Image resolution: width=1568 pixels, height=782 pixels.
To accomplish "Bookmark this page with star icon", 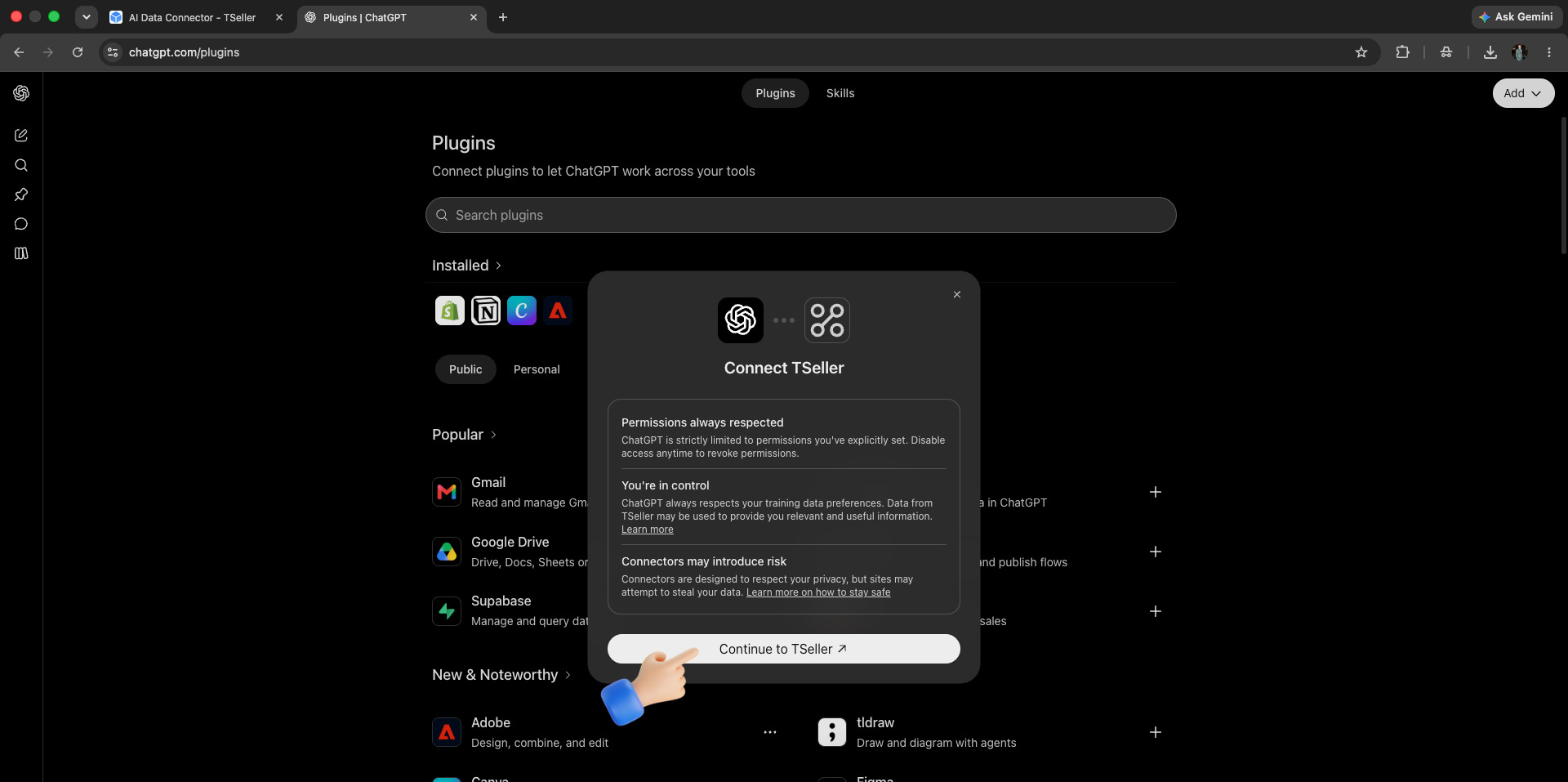I will pos(1361,52).
